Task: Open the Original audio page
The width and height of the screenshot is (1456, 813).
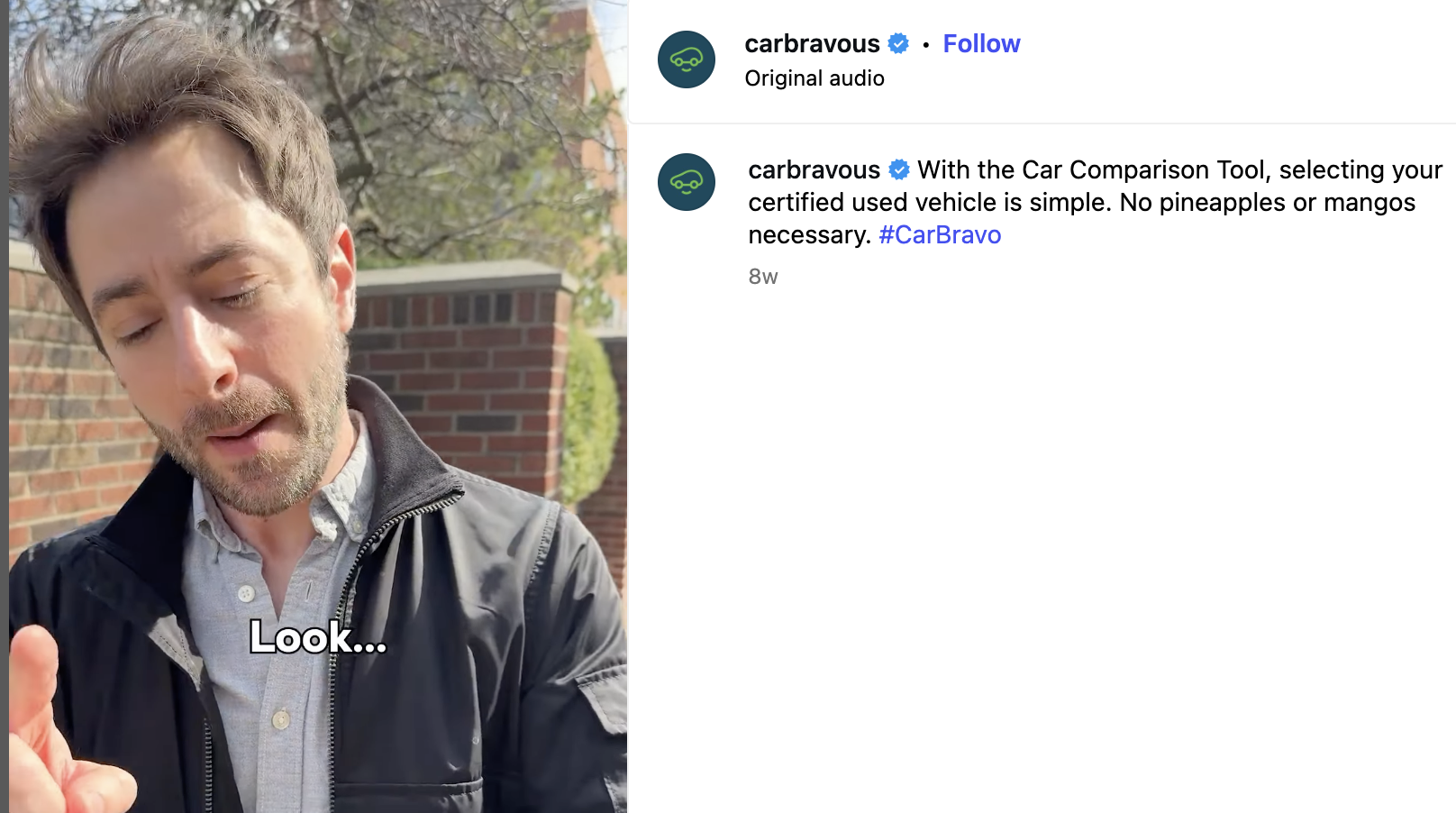Action: [814, 78]
